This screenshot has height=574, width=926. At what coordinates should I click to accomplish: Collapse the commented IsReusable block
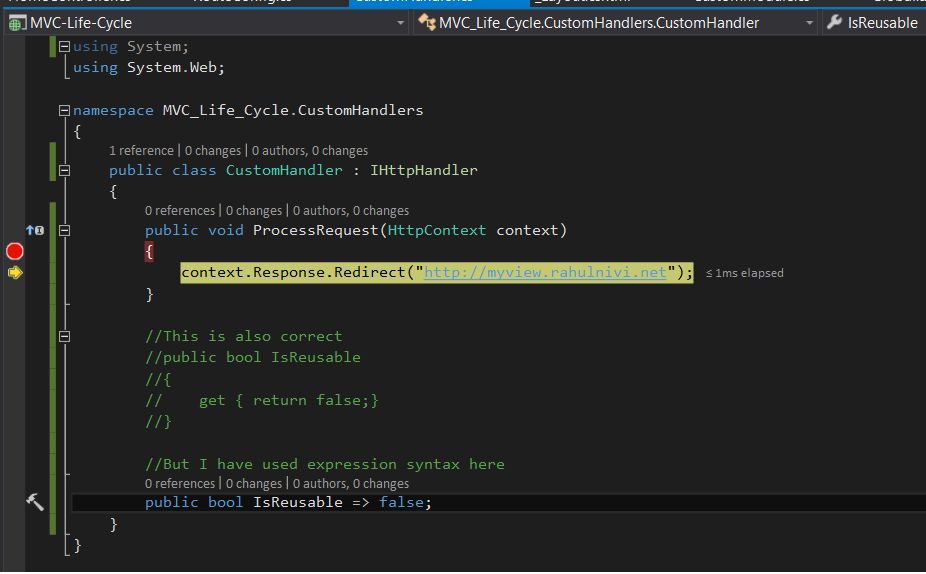64,337
